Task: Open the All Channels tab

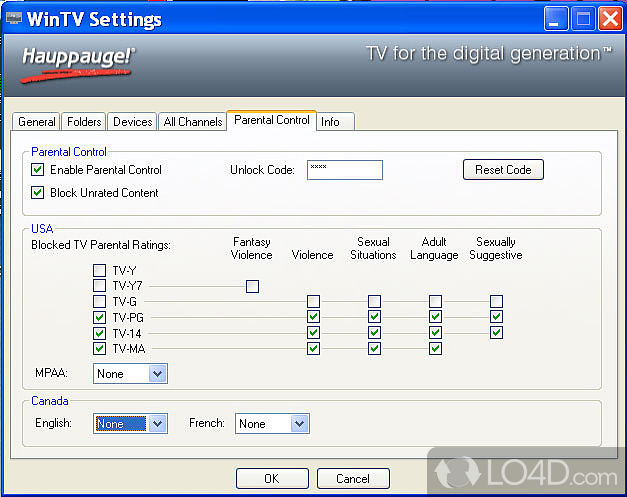Action: [x=193, y=122]
